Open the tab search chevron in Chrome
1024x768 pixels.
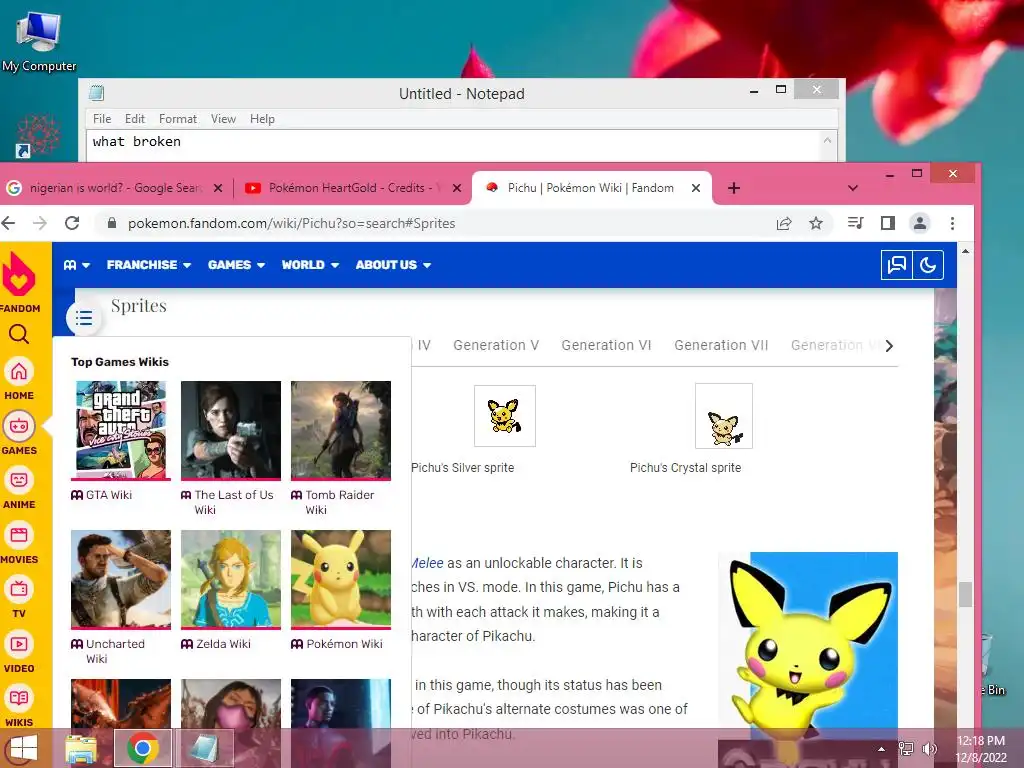(x=853, y=188)
